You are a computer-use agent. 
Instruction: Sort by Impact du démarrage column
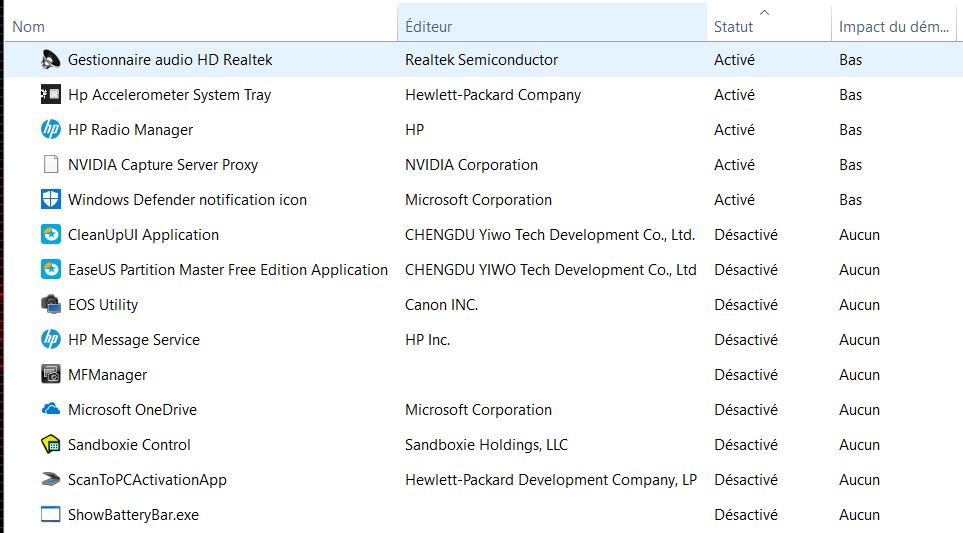(x=894, y=27)
